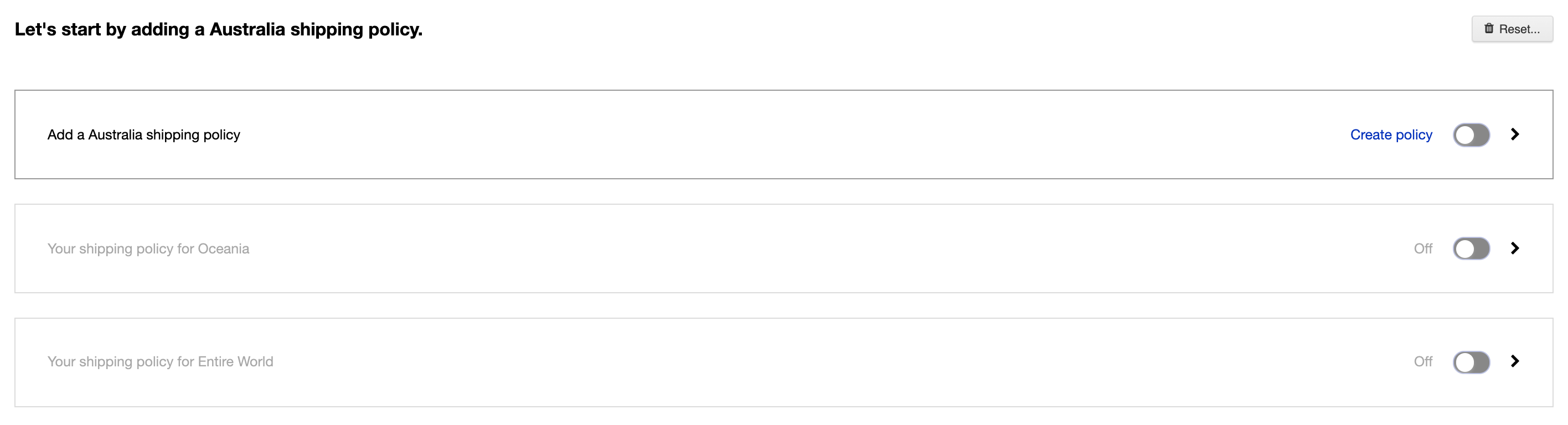Click the trash can icon on Reset
Screen dimensions: 1568x425
1489,29
